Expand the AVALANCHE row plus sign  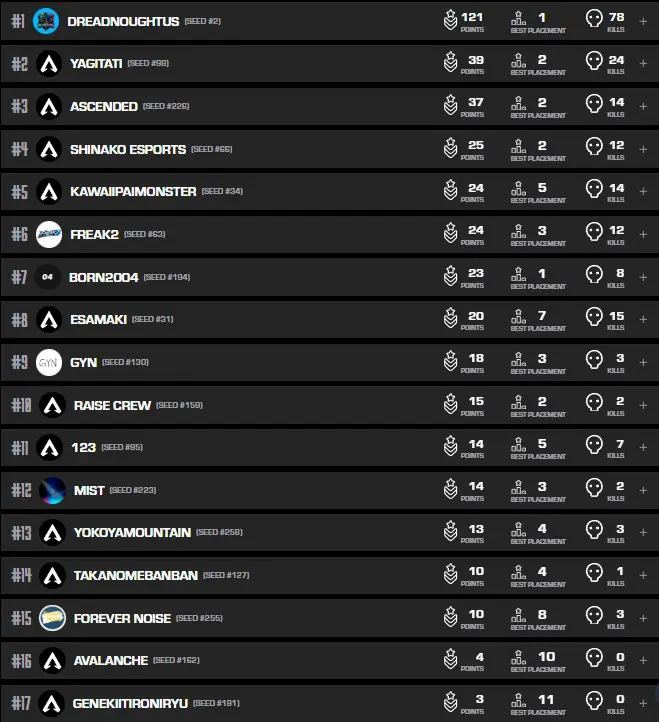click(643, 660)
